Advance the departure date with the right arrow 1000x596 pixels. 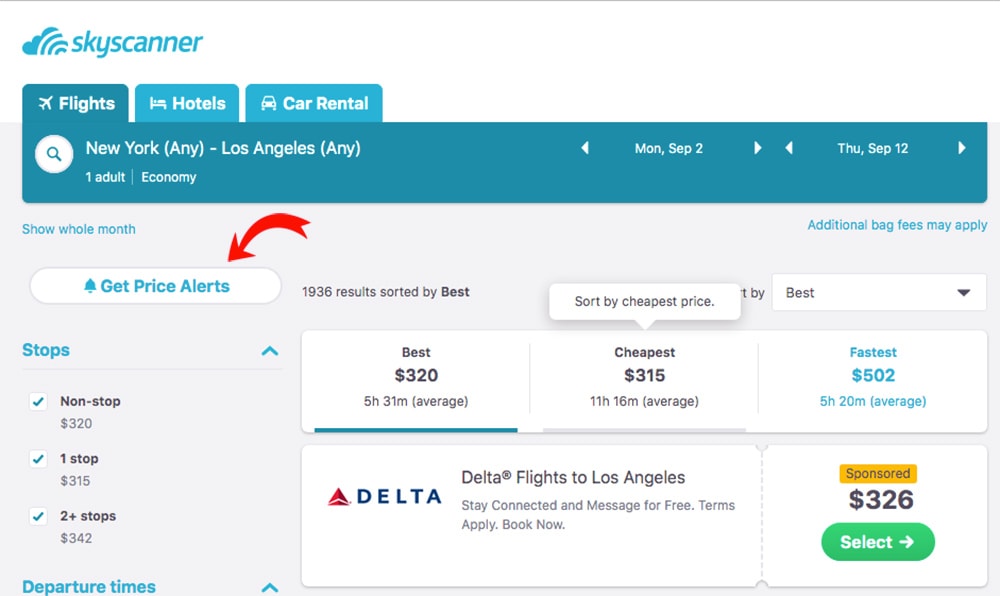tap(758, 147)
